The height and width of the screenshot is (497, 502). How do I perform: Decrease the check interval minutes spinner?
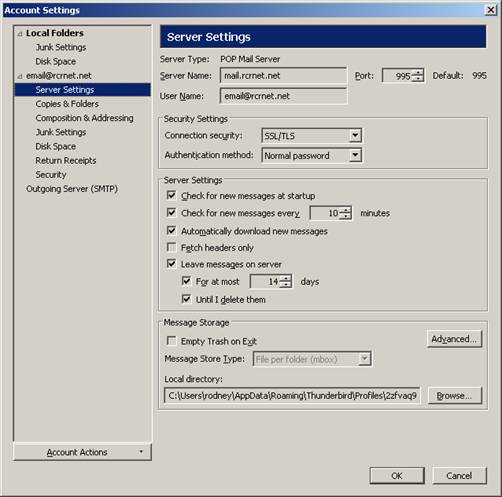(x=346, y=216)
